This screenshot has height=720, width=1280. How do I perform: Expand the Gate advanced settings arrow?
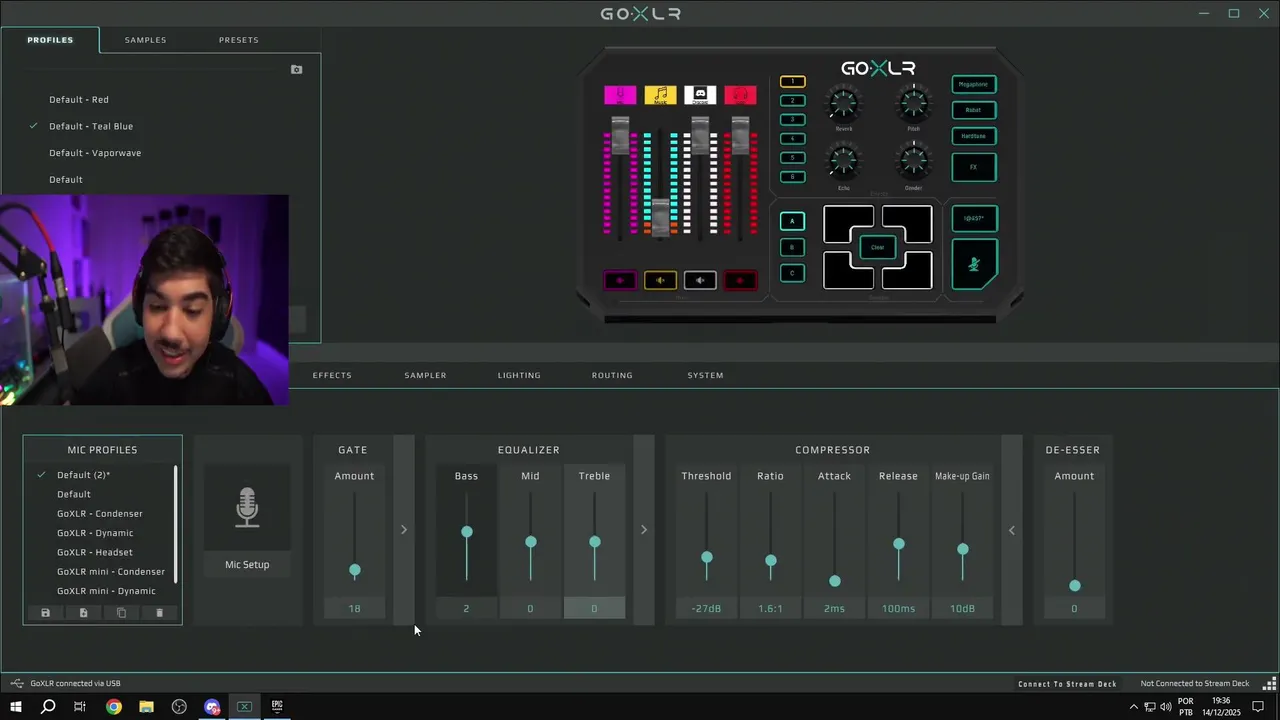(x=404, y=529)
